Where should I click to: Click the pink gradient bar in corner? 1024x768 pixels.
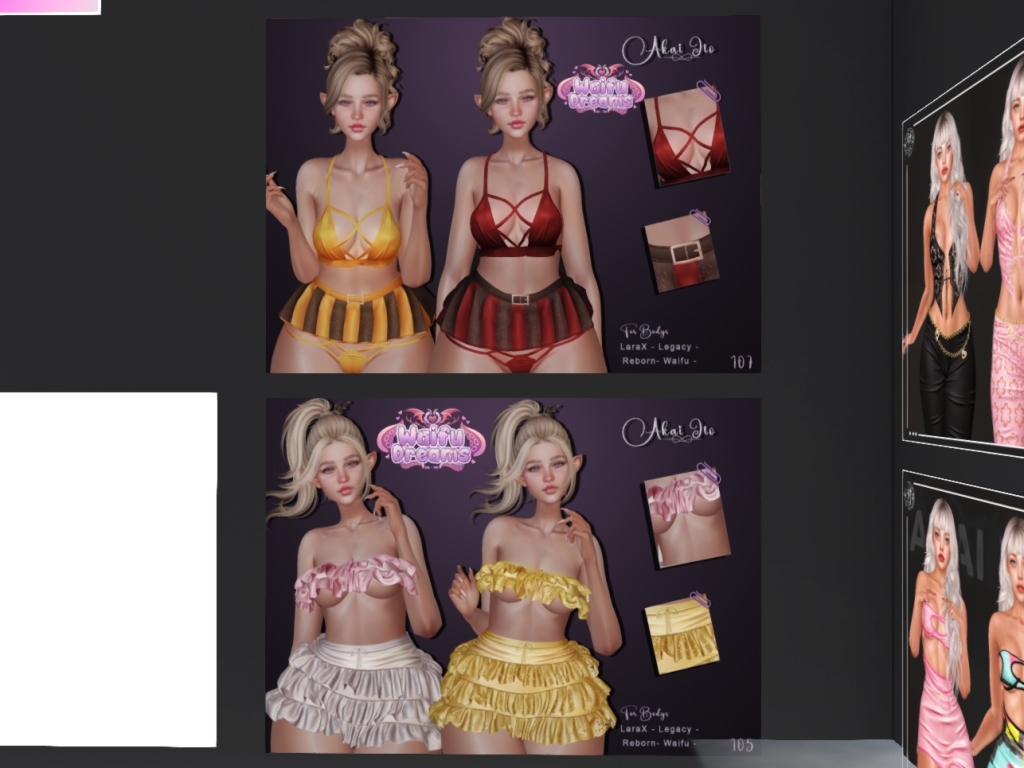tap(50, 6)
